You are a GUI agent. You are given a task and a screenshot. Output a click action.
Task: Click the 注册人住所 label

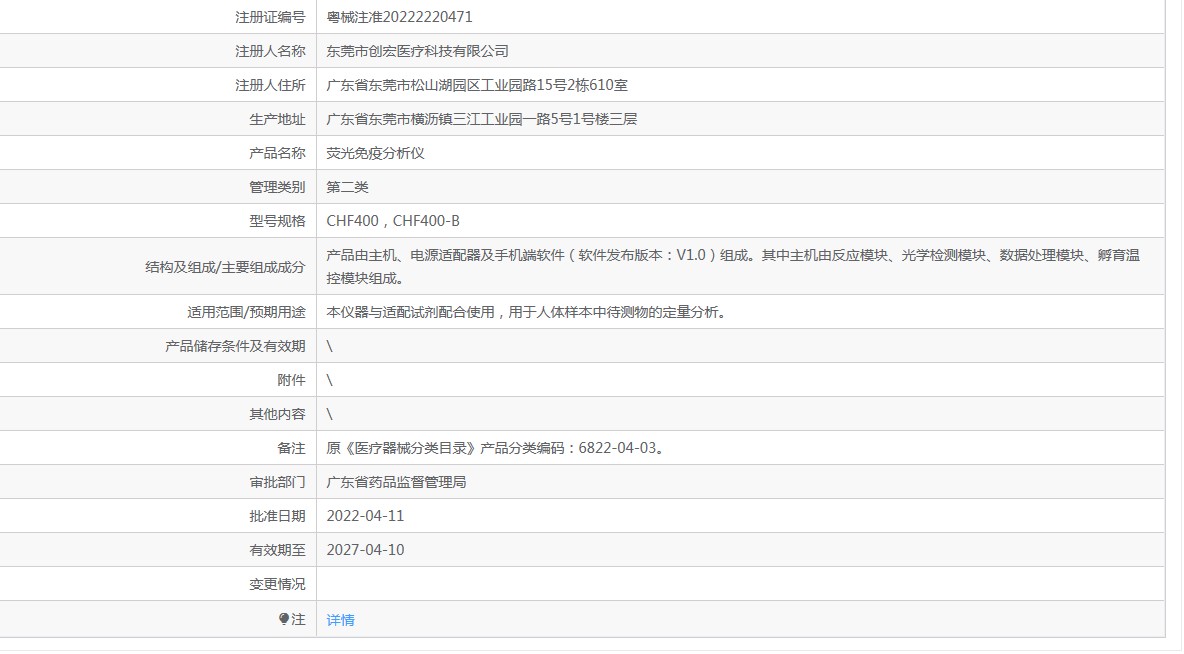coord(270,85)
